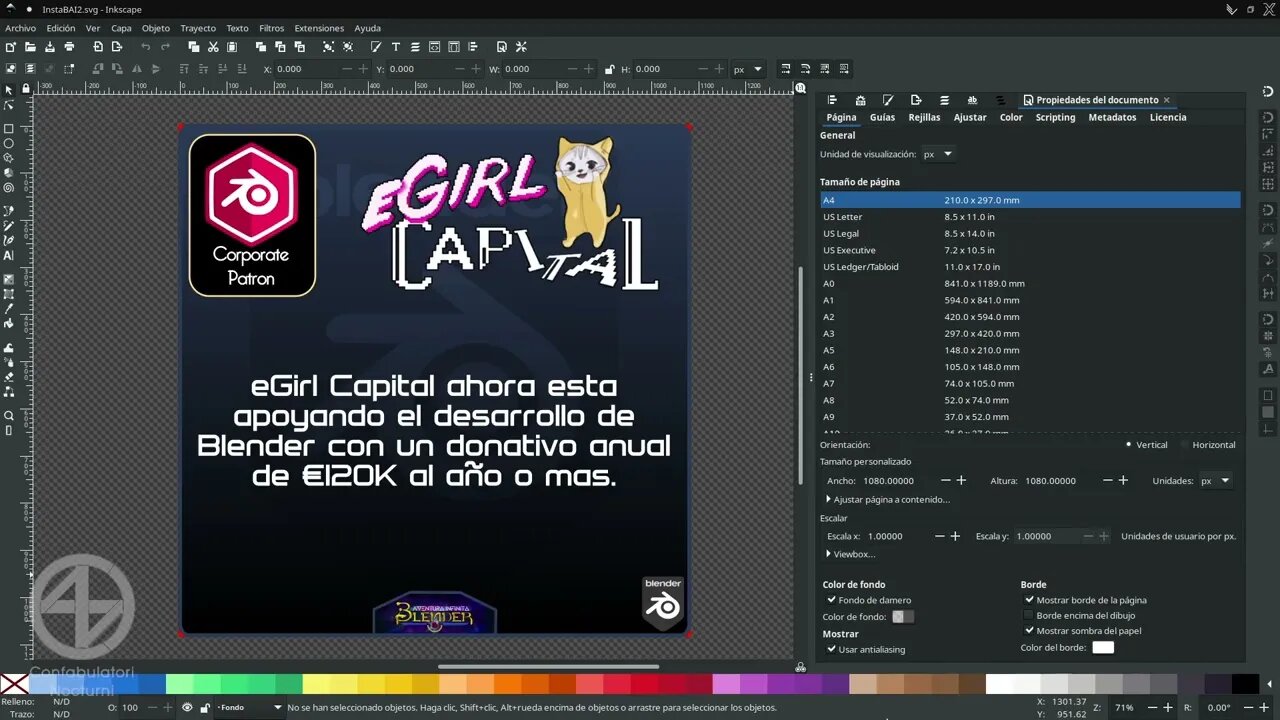Print the document icon
The height and width of the screenshot is (720, 1280).
coord(69,47)
